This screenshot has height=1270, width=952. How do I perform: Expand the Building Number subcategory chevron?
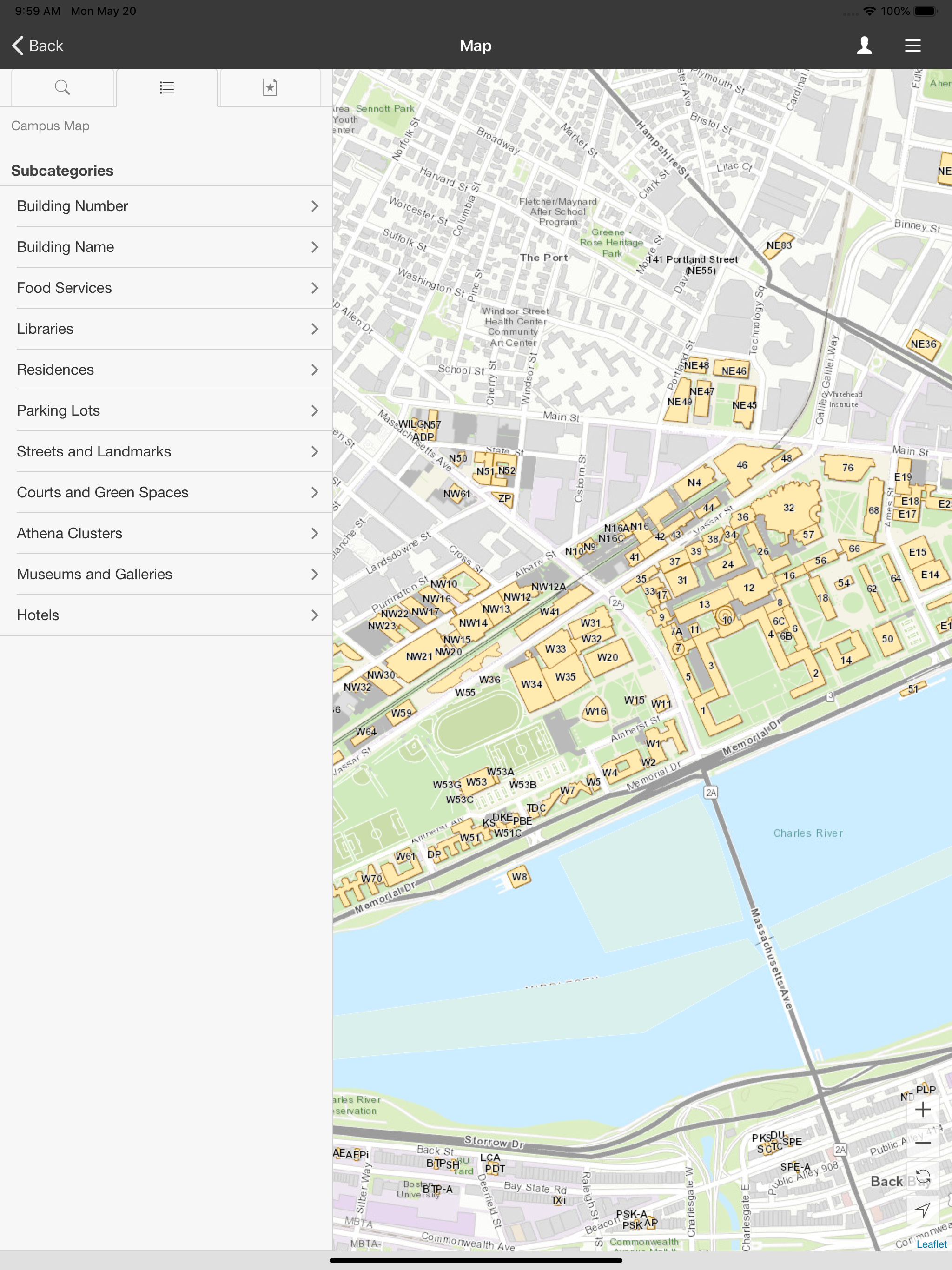click(x=314, y=206)
